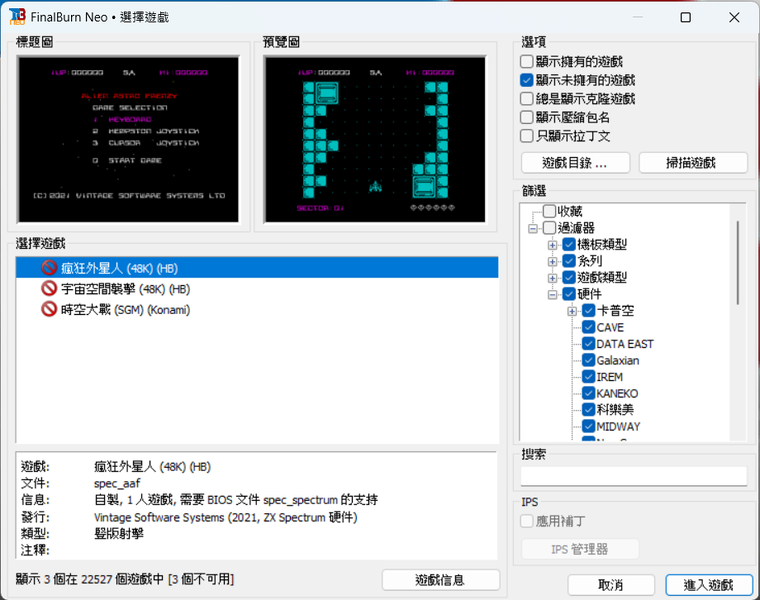Focus the 搜索 text field
The height and width of the screenshot is (600, 760).
[633, 476]
